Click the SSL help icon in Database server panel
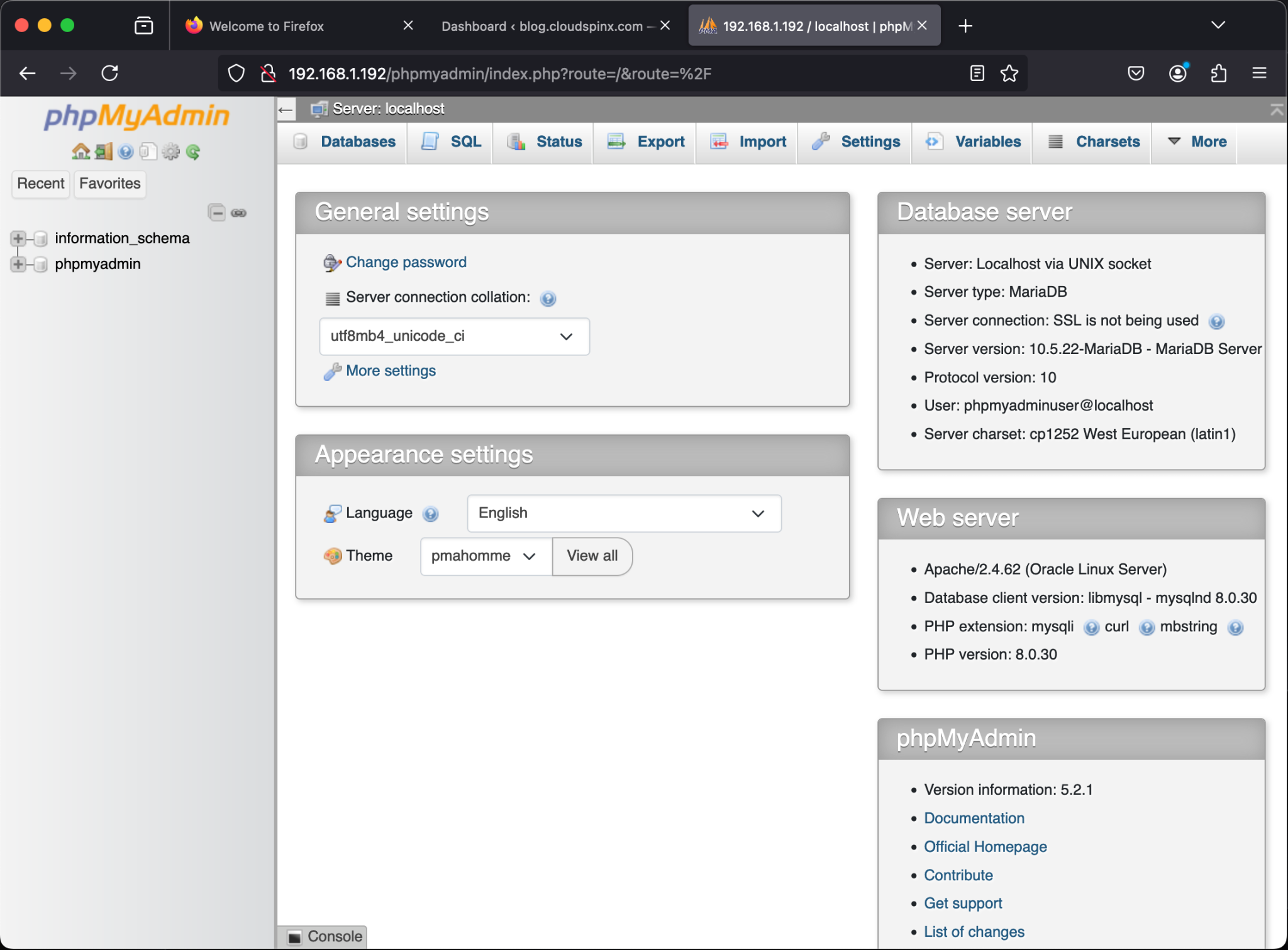 1217,321
